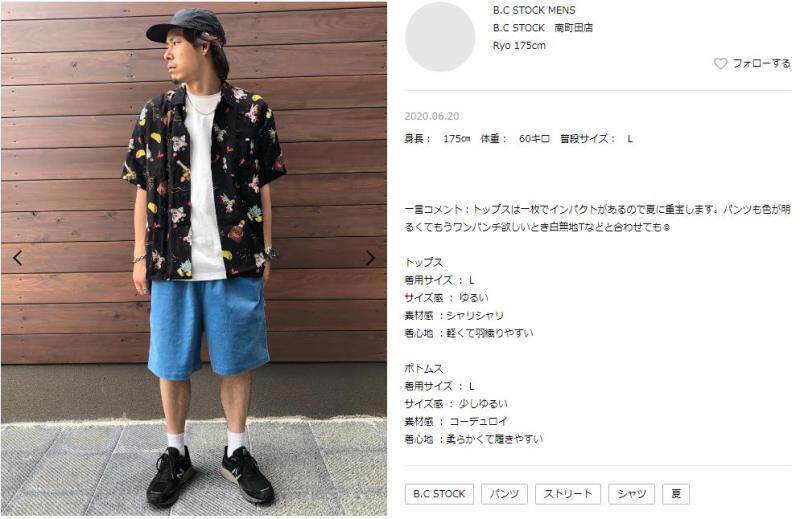Click the blue shorts in photo
Screen dimensions: 800x519
tap(208, 327)
